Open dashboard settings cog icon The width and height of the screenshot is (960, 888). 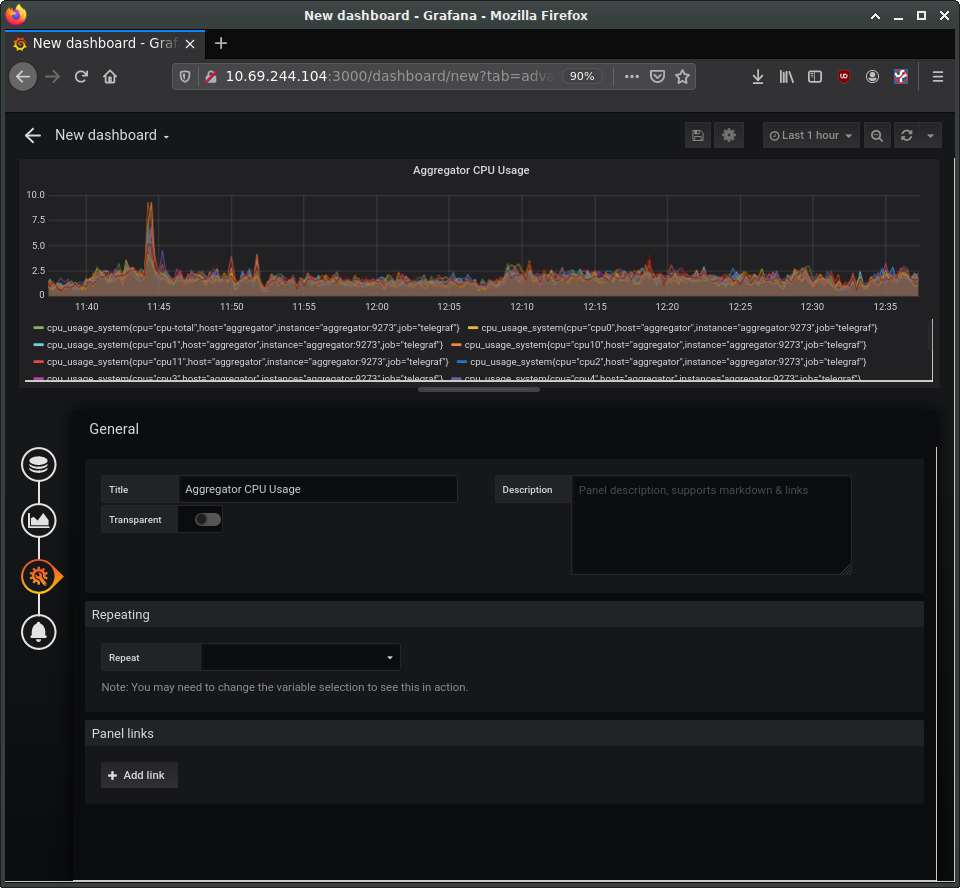click(x=729, y=135)
